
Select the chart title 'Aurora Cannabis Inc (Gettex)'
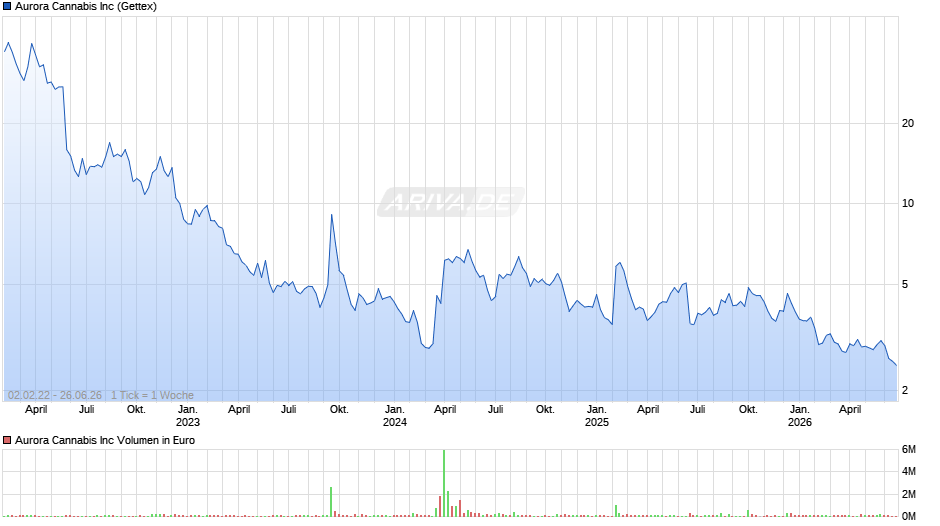[86, 7]
